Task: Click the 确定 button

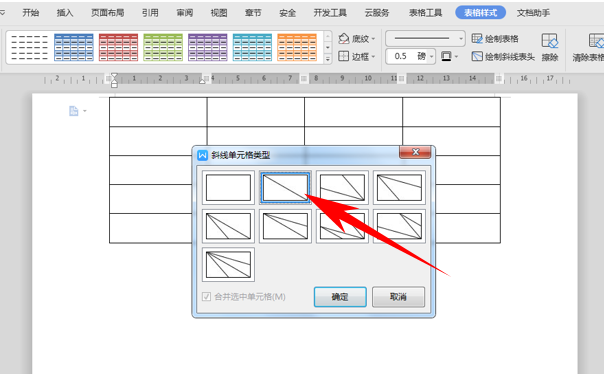Action: (x=340, y=297)
